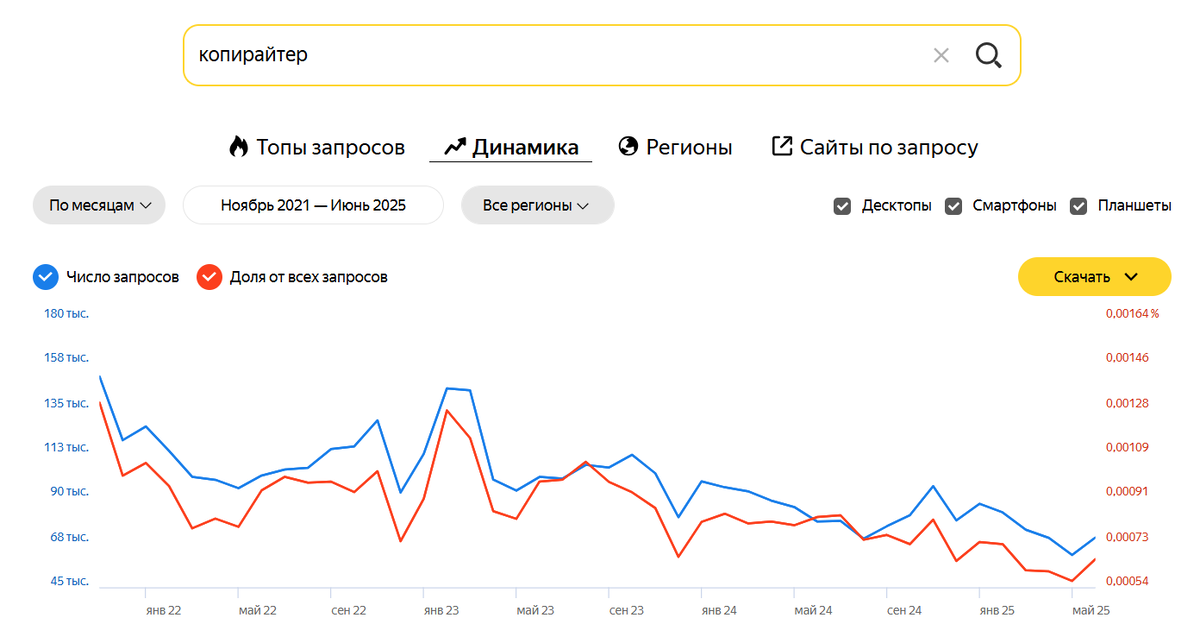Click the flame icon for top queries
The width and height of the screenshot is (1200, 643).
pos(238,147)
